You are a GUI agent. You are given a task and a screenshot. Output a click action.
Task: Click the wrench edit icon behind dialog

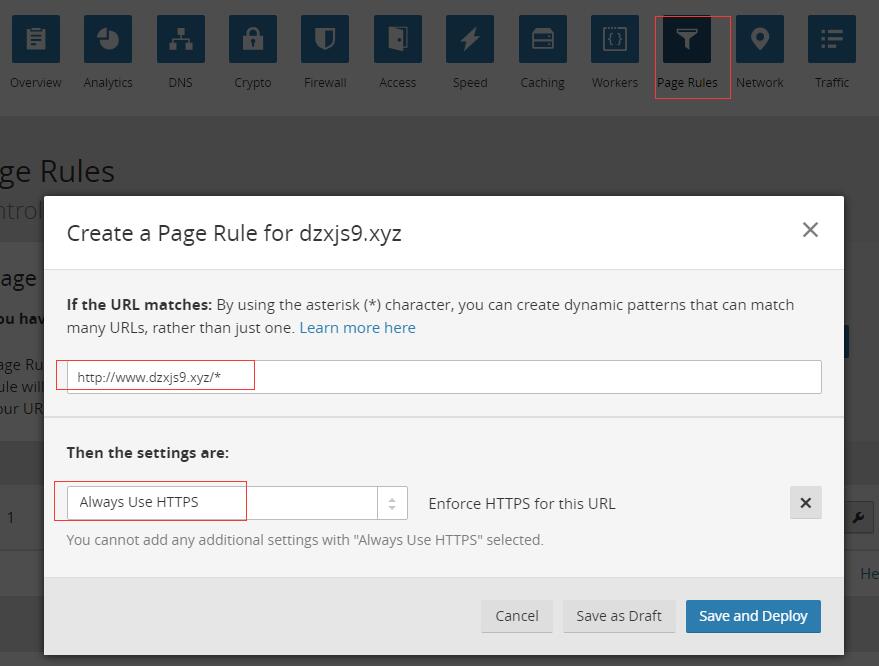(858, 517)
